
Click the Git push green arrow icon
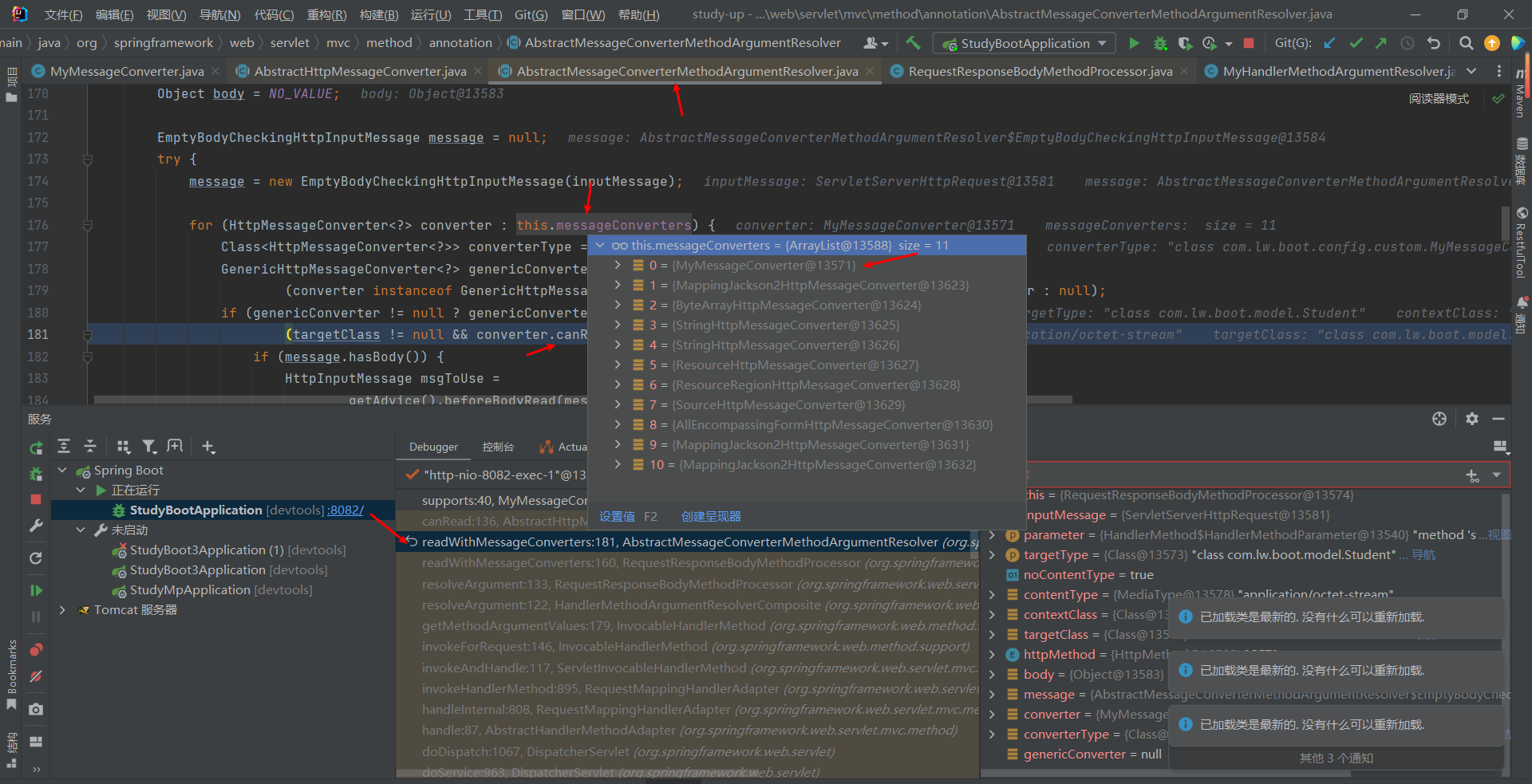click(1381, 43)
